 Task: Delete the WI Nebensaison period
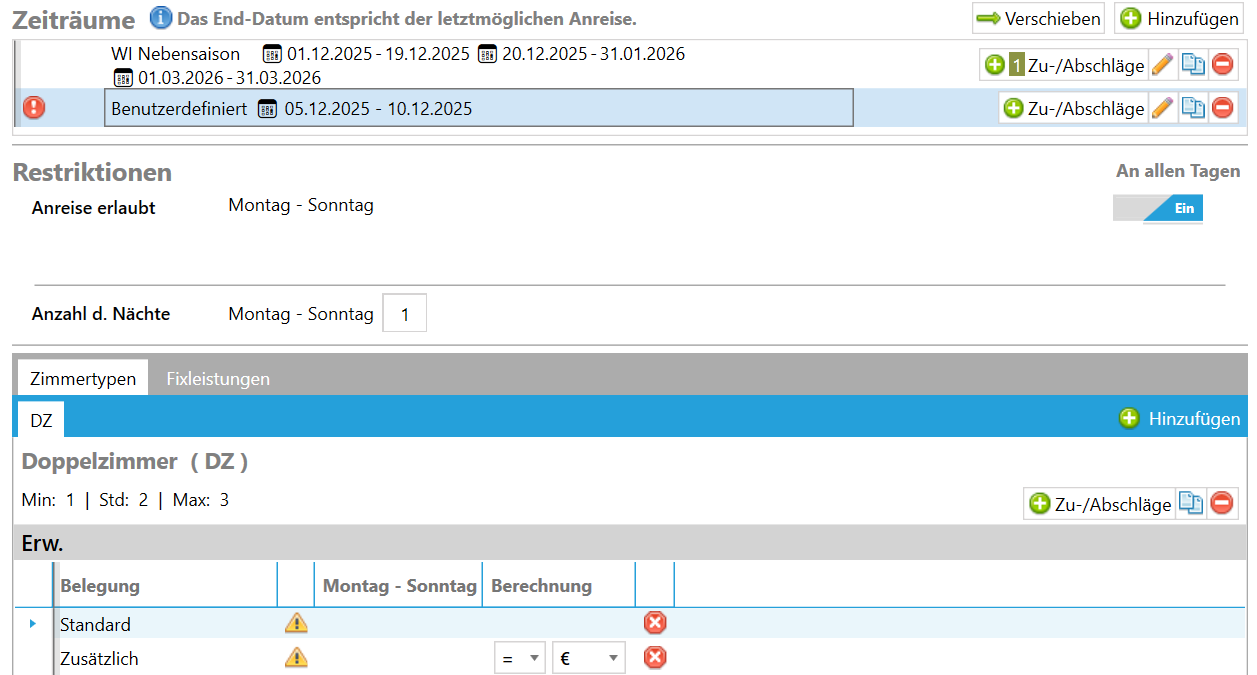coord(1222,65)
